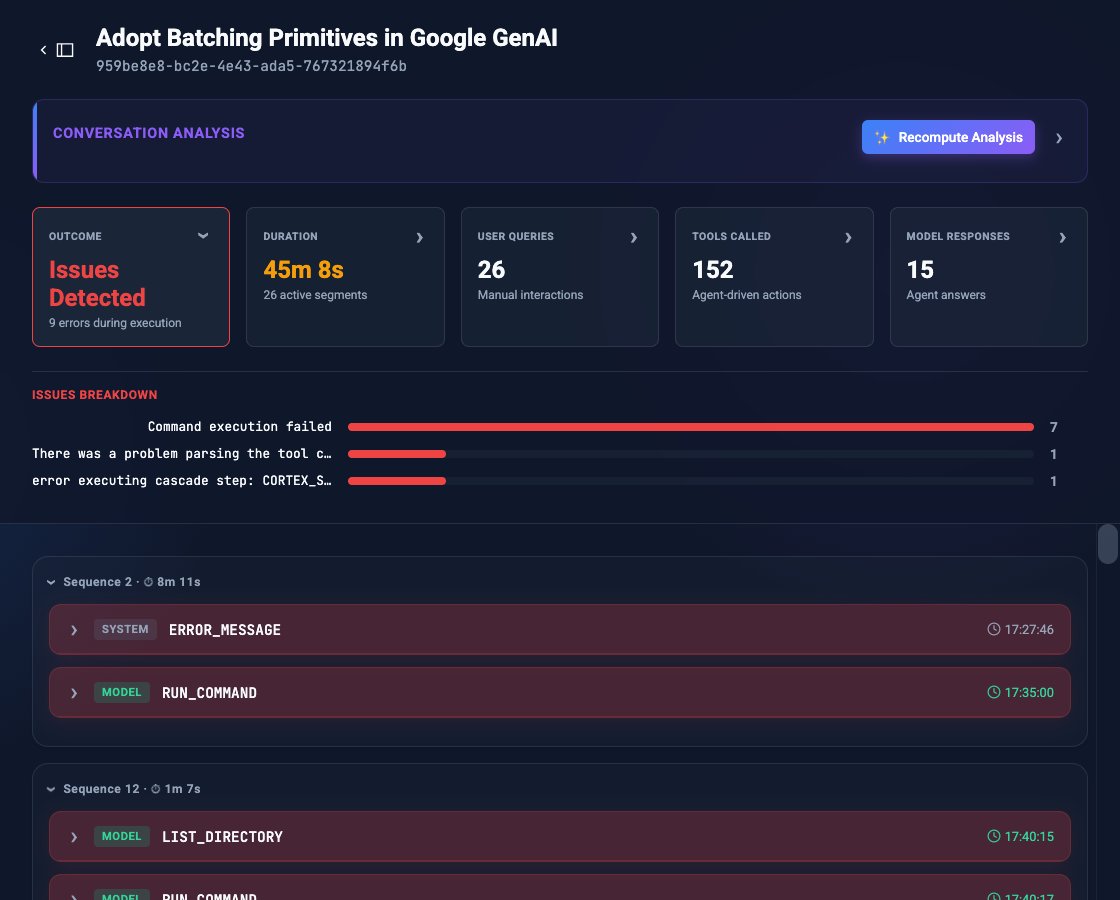This screenshot has height=900, width=1120.
Task: Click the clock icon beside 17:35:00
Action: coord(994,692)
